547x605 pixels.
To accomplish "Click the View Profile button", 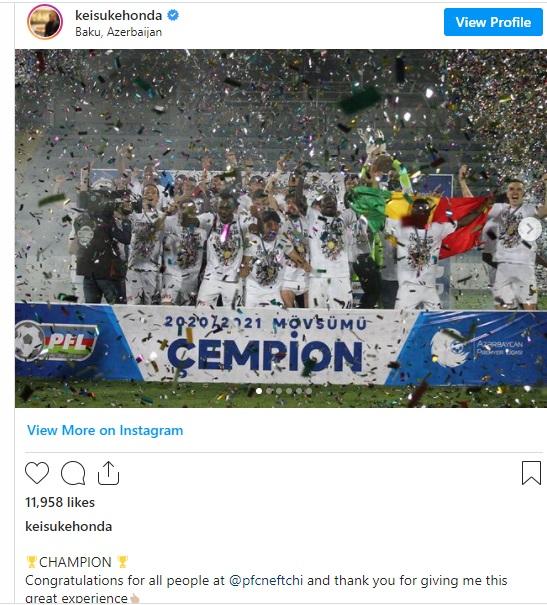I will click(x=493, y=22).
